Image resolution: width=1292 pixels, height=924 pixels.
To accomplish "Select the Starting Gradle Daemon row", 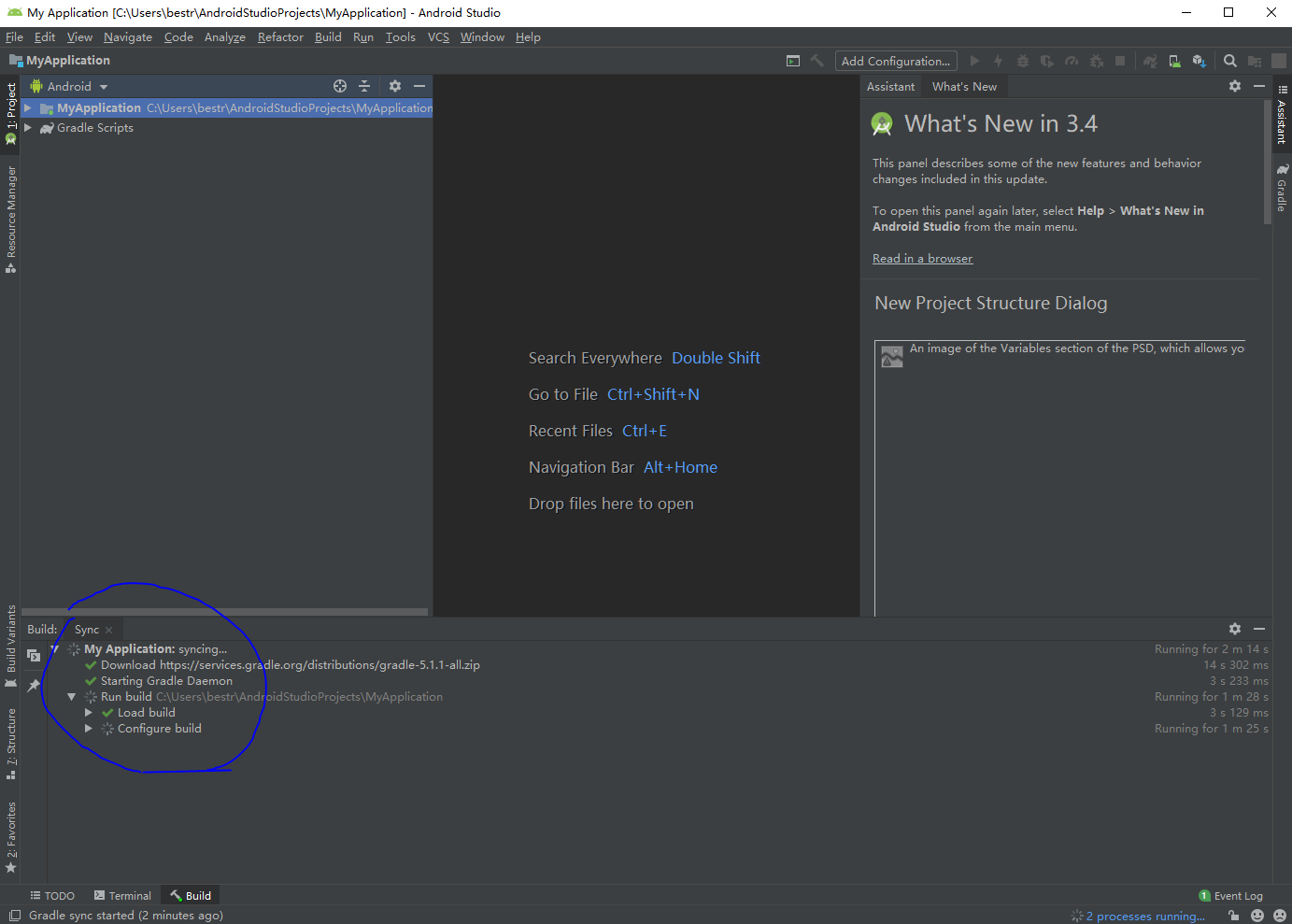I will tap(658, 681).
